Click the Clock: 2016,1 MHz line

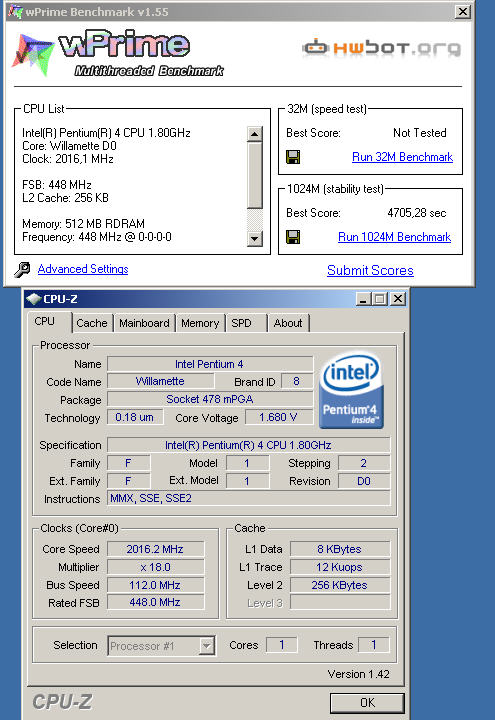(68, 159)
